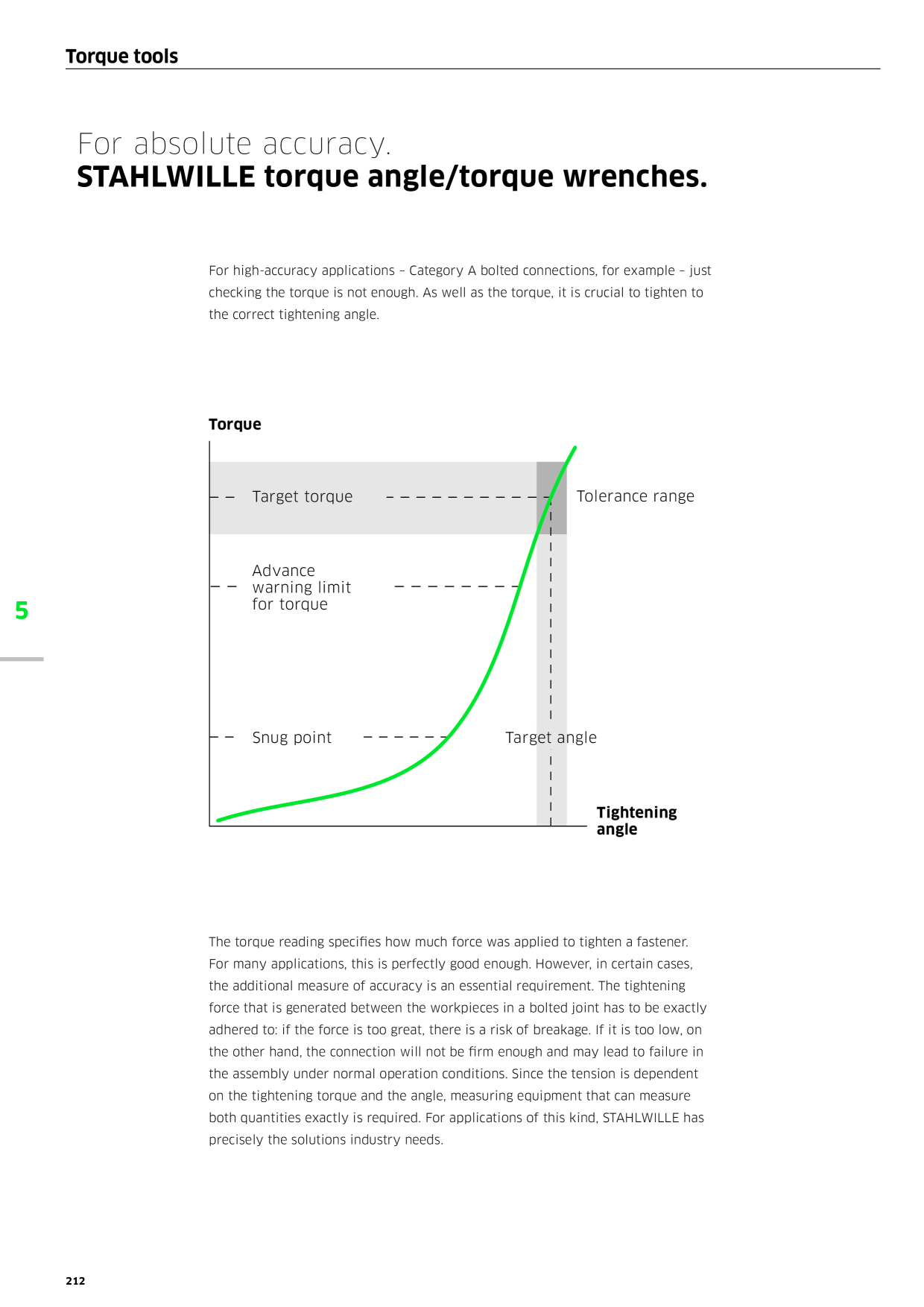Click the 'Advance warning limit for torque' label
Image resolution: width=924 pixels, height=1307 pixels.
301,587
